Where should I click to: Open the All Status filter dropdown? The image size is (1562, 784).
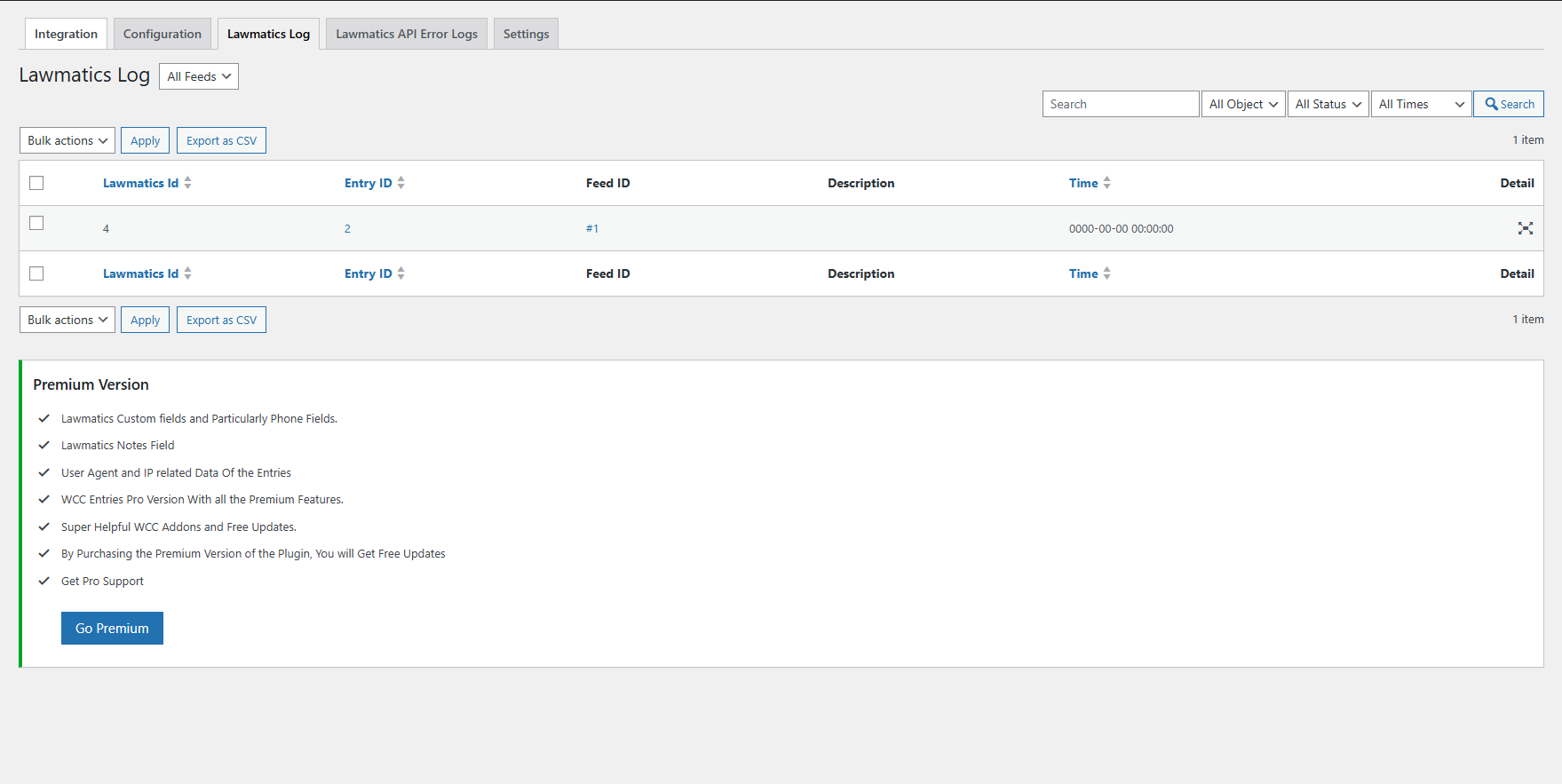click(1328, 104)
